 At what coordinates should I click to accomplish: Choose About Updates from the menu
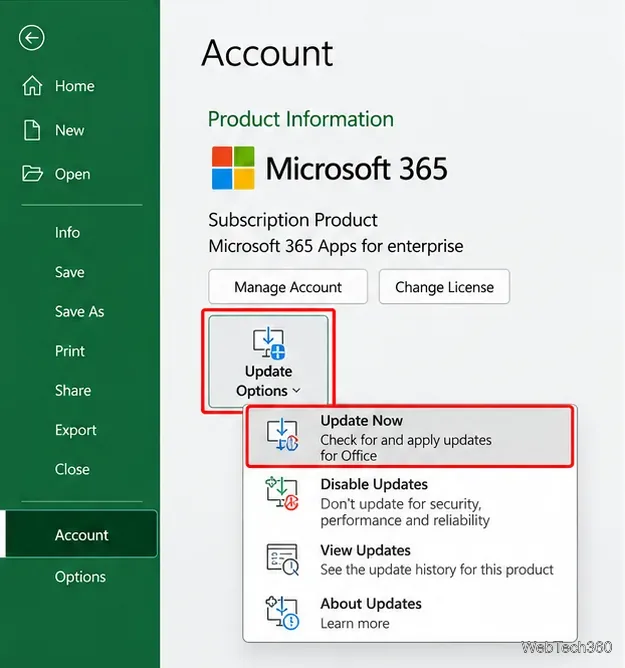click(x=409, y=613)
